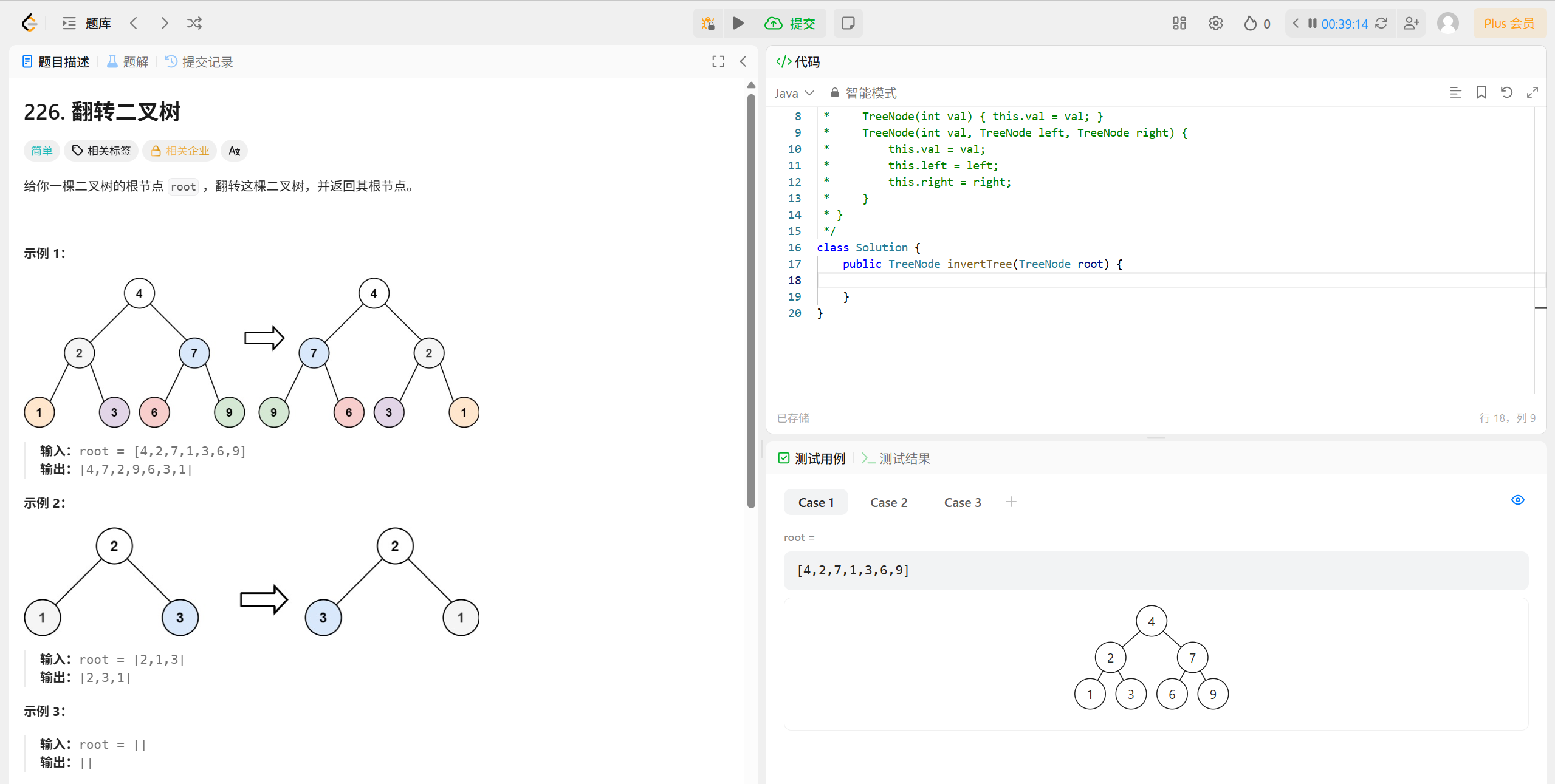Image resolution: width=1555 pixels, height=784 pixels.
Task: Open the profile avatar menu
Action: click(x=1448, y=23)
